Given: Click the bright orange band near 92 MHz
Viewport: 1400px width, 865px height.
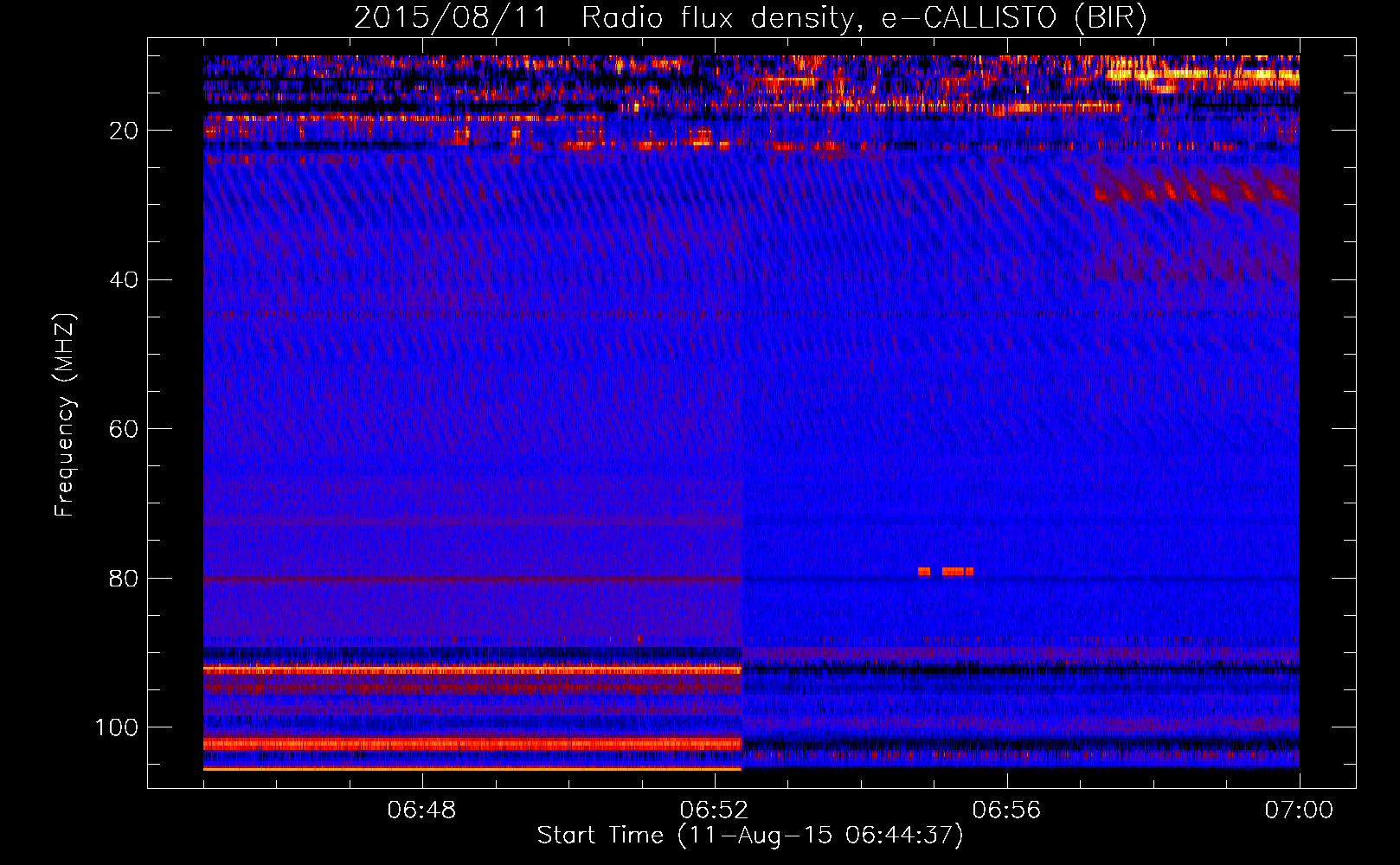Looking at the screenshot, I should pyautogui.click(x=472, y=670).
